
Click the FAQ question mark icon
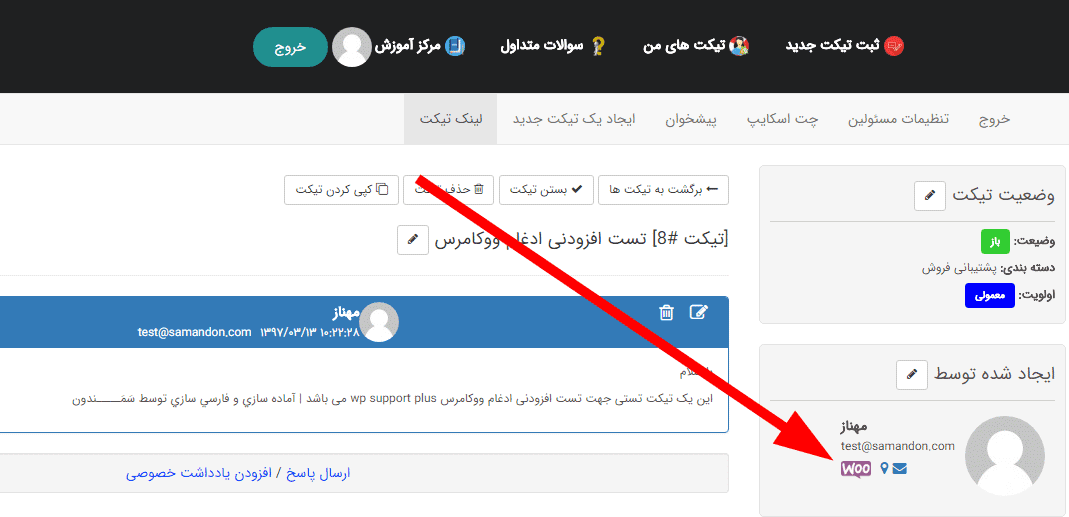[x=597, y=46]
